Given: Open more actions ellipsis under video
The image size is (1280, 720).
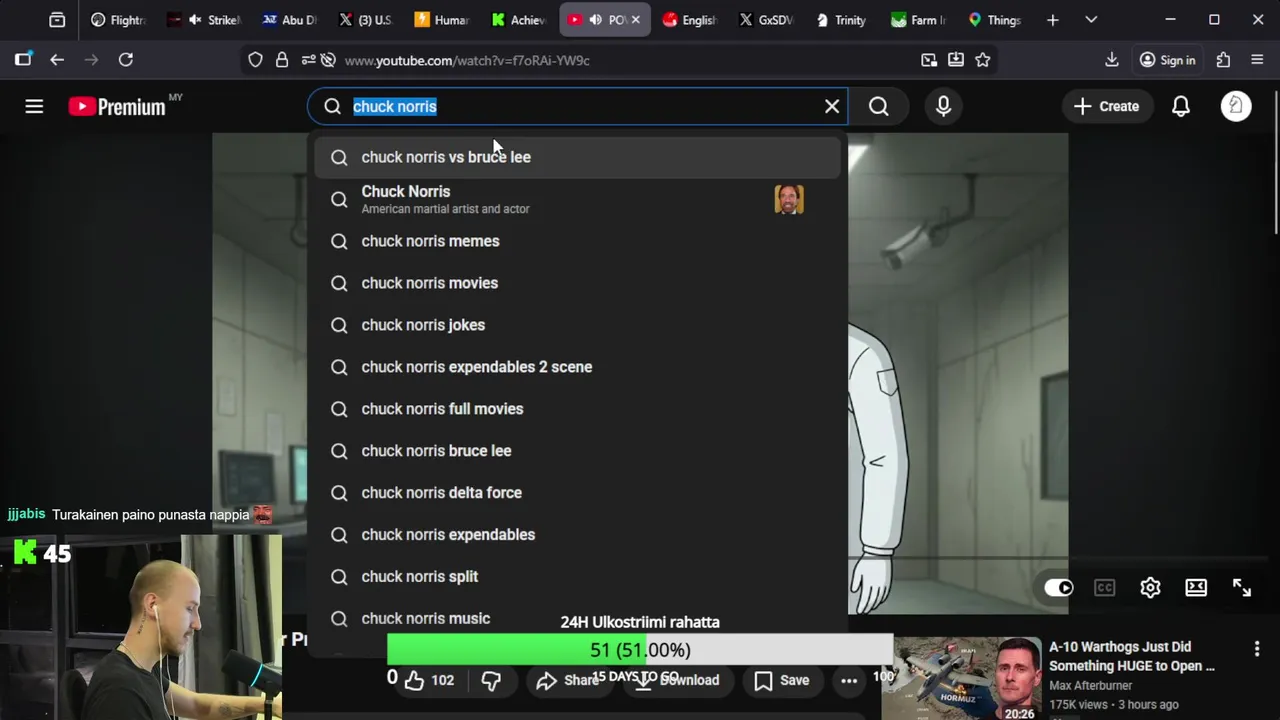Looking at the screenshot, I should 849,680.
